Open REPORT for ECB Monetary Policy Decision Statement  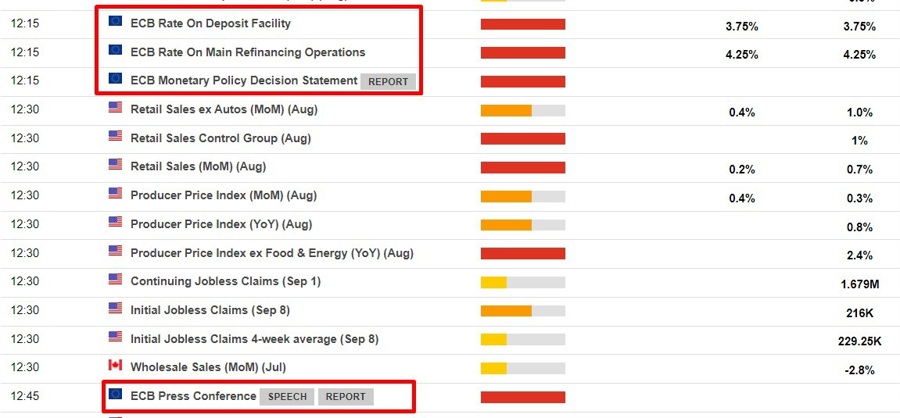point(388,81)
